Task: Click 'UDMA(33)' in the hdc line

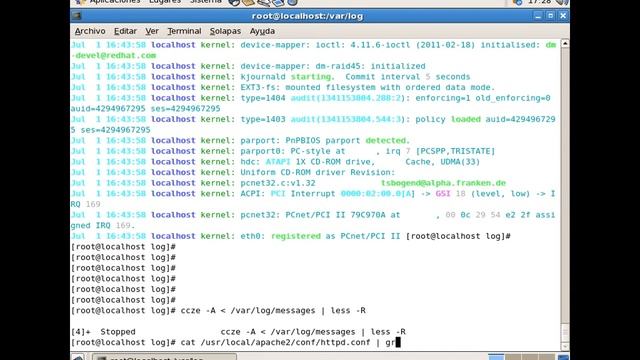Action: tap(460, 162)
